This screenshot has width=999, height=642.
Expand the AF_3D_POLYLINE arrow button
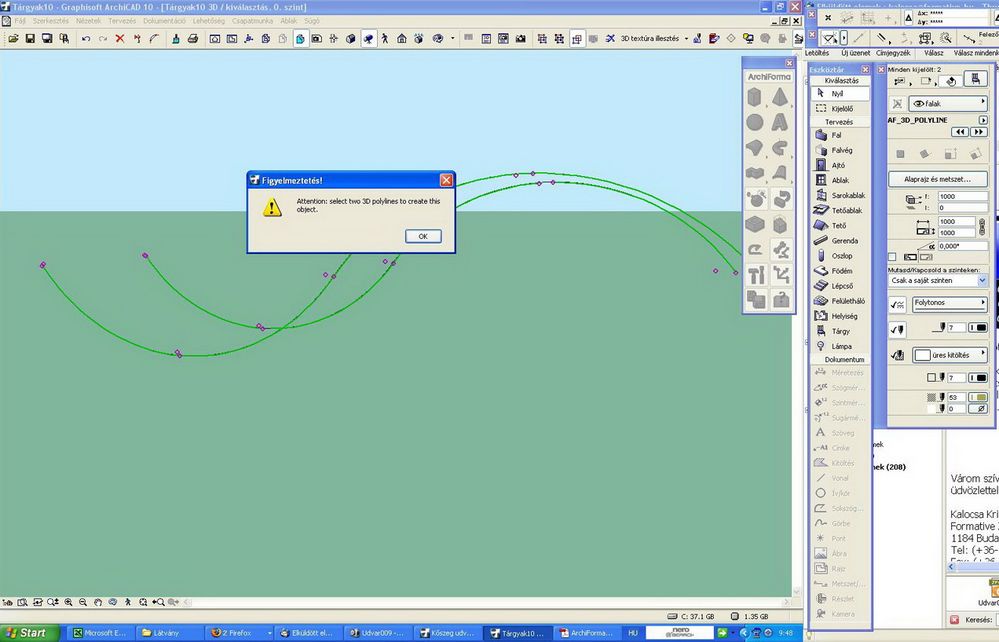tap(983, 120)
